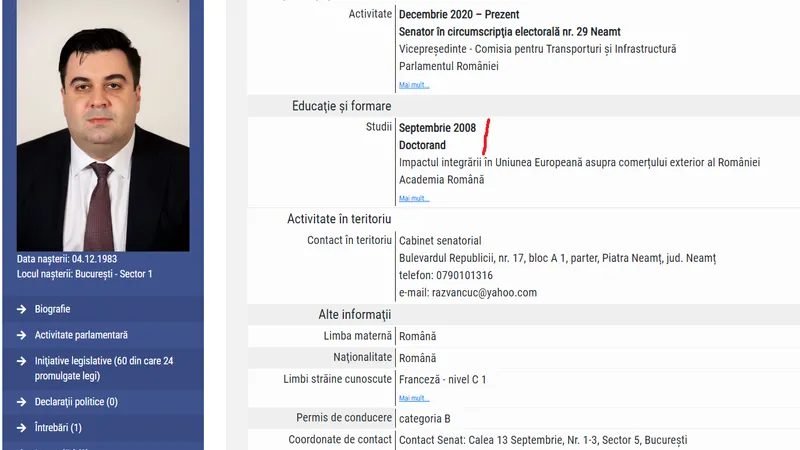800x450 pixels.
Task: Click 'Academia Română' institution text
Action: click(x=441, y=180)
